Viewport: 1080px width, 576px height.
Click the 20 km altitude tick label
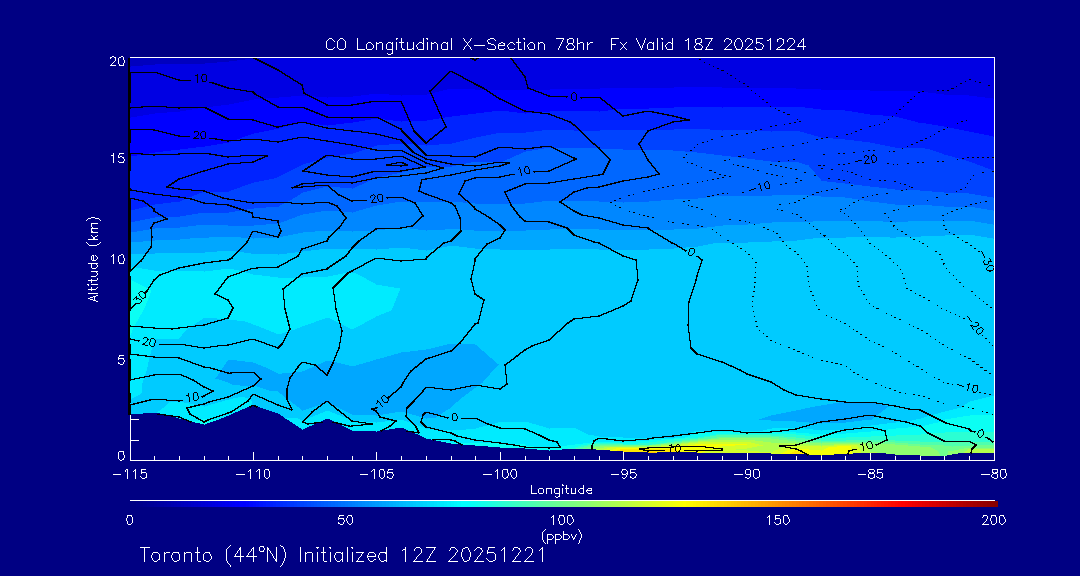click(x=116, y=61)
